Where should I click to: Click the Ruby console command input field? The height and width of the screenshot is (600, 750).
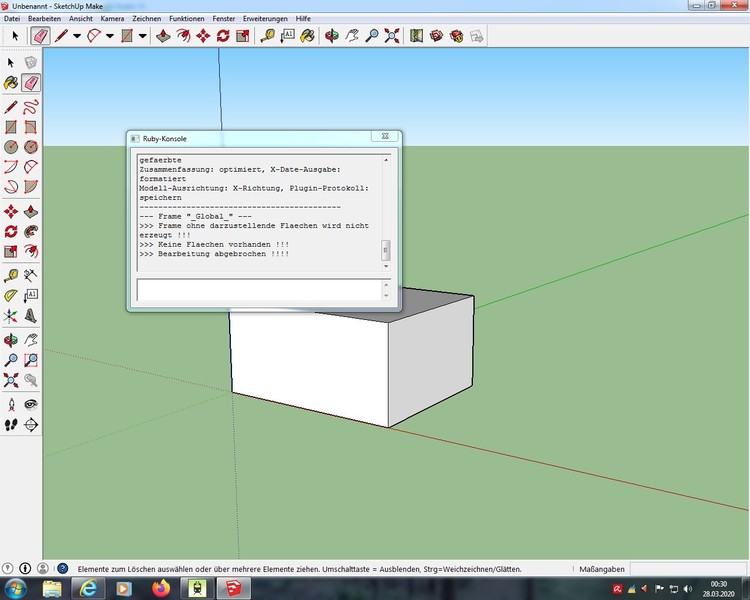[x=258, y=290]
